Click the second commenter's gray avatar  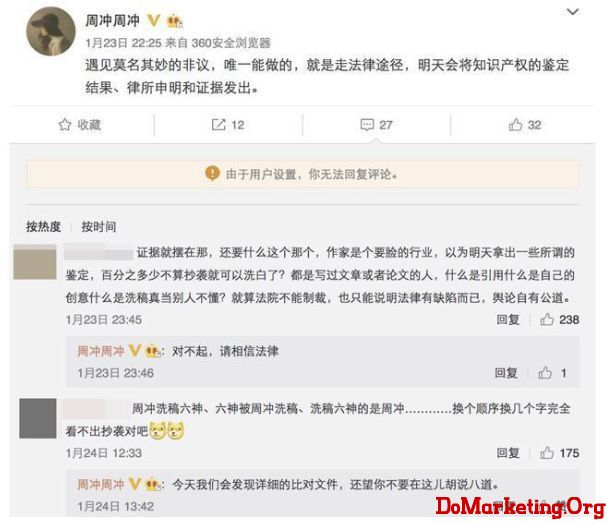pos(38,418)
